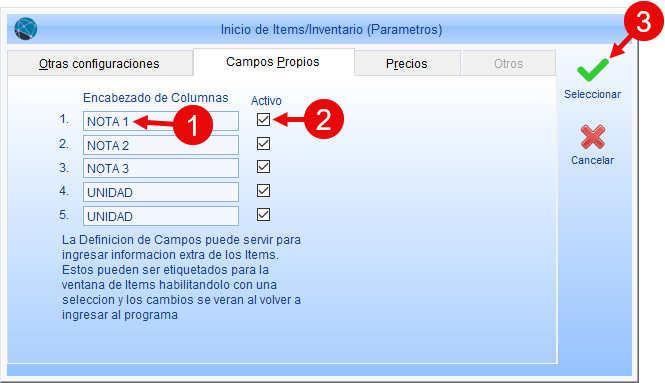Viewport: 665px width, 383px height.
Task: Click the Seleccionar button label
Action: 592,94
